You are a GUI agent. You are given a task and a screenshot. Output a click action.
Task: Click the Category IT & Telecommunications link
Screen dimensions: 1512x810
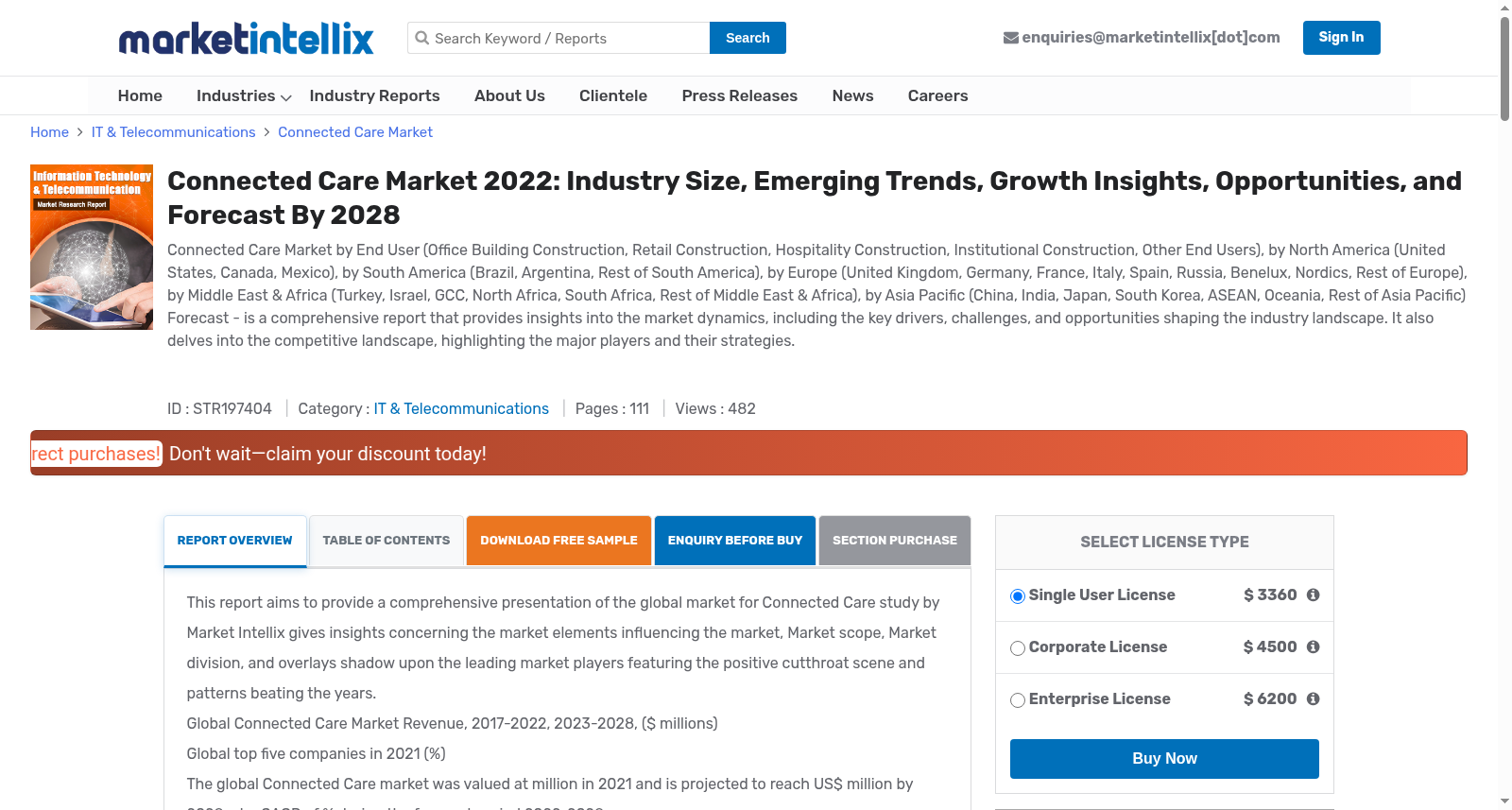(x=461, y=408)
